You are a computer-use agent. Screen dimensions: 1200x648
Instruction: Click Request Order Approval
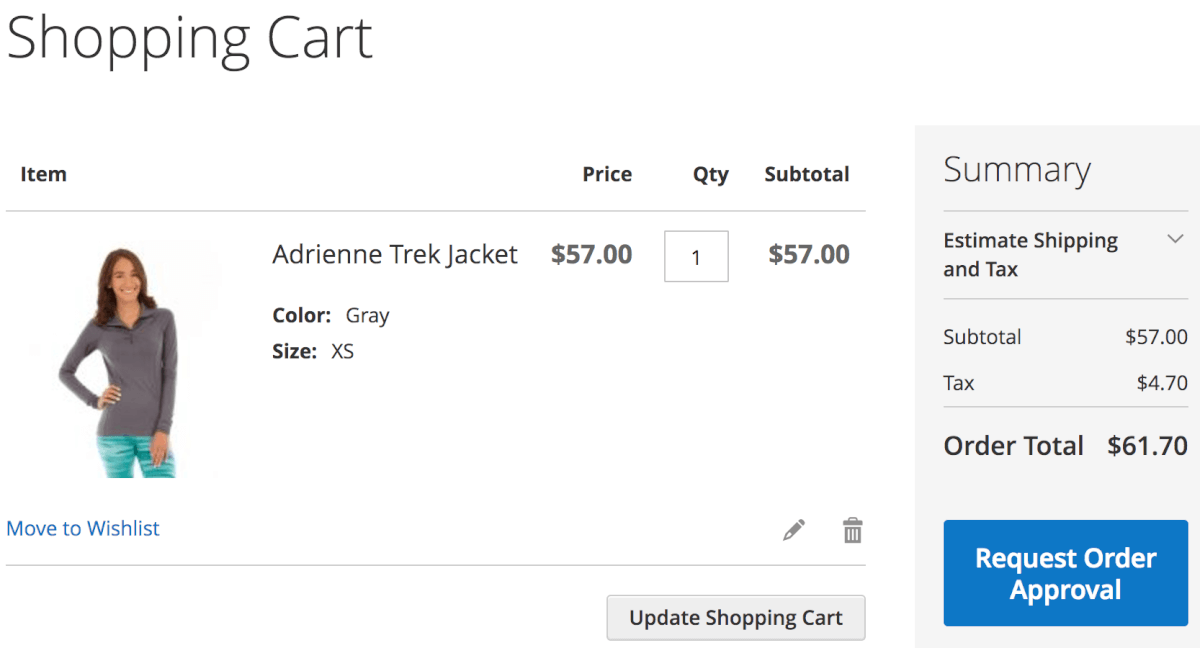click(x=1065, y=573)
